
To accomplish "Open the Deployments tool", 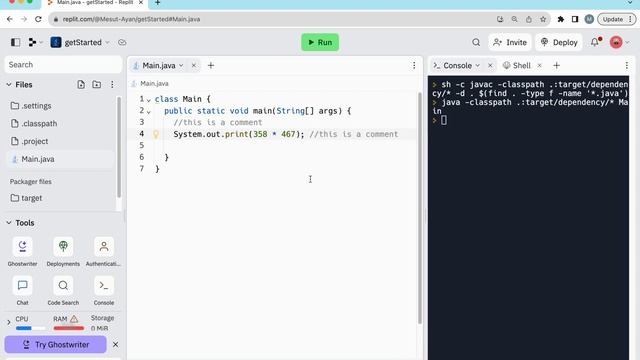I will (63, 251).
